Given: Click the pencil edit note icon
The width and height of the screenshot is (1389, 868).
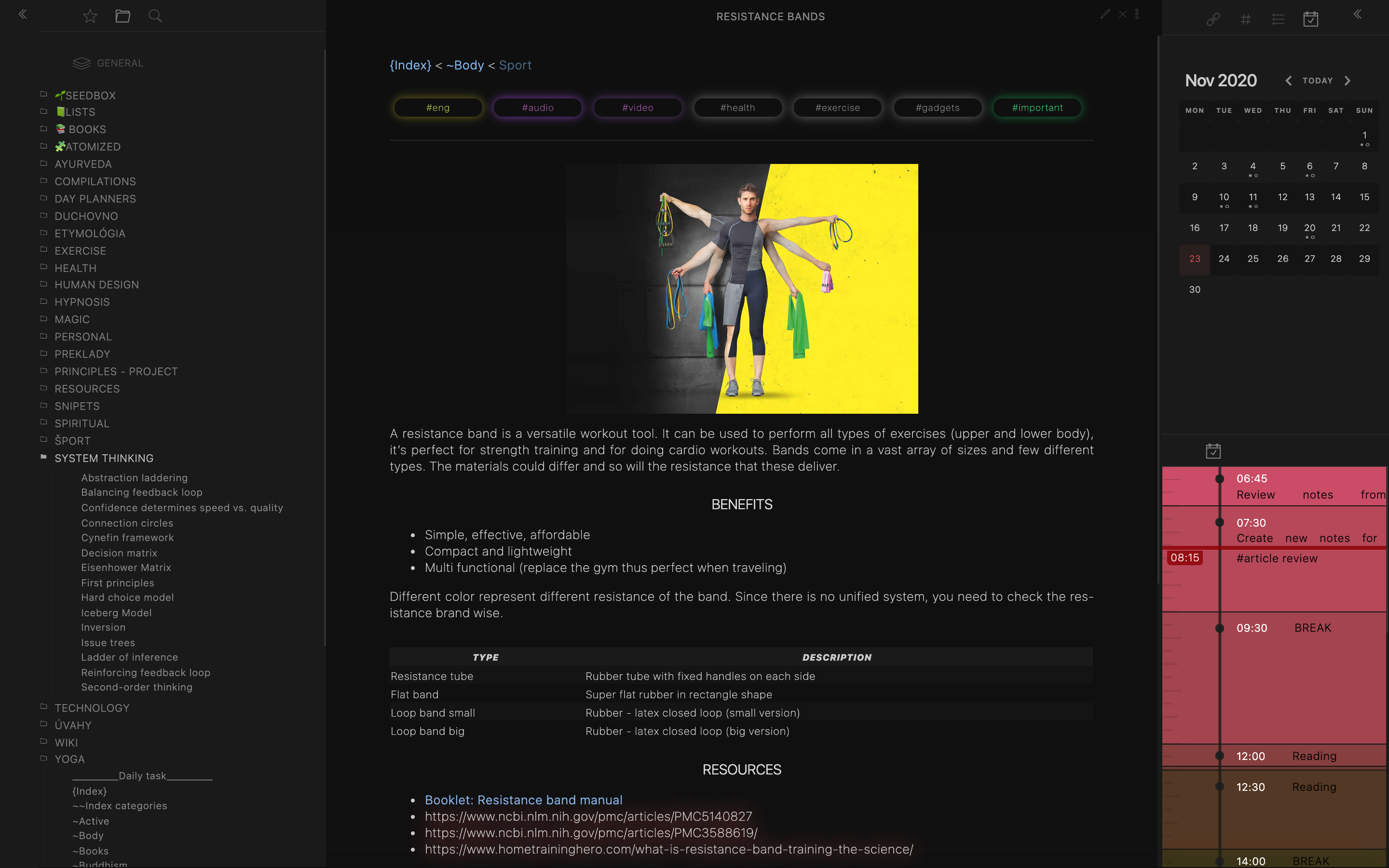Looking at the screenshot, I should (x=1105, y=14).
